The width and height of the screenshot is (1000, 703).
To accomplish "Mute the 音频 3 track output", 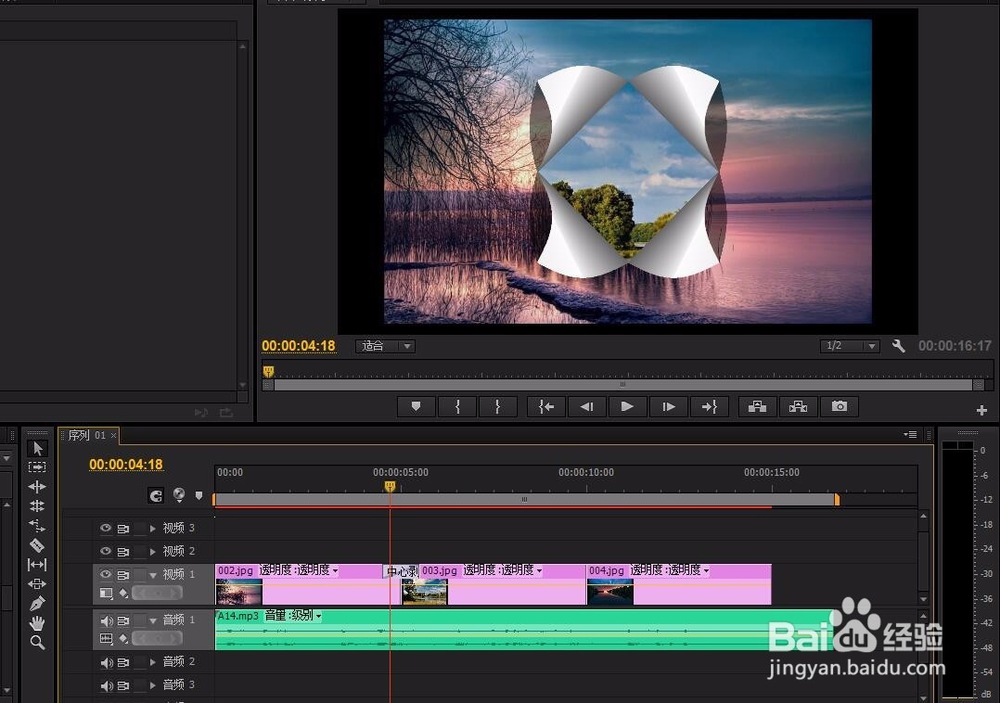I will point(107,685).
